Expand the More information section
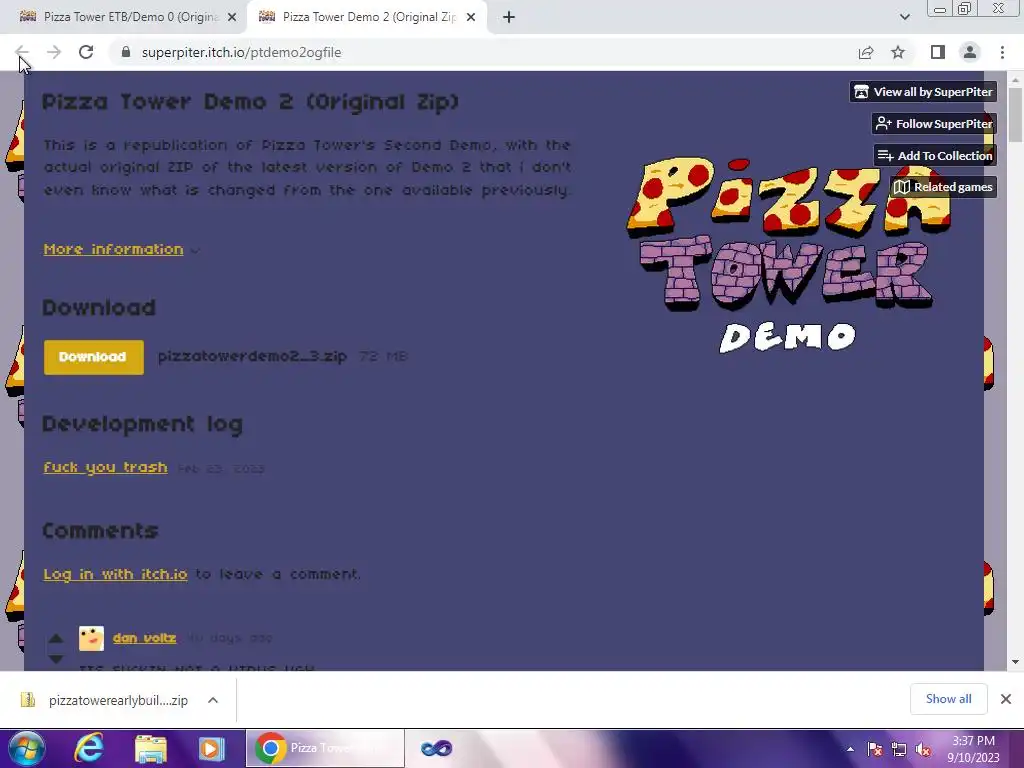The image size is (1024, 768). (114, 249)
